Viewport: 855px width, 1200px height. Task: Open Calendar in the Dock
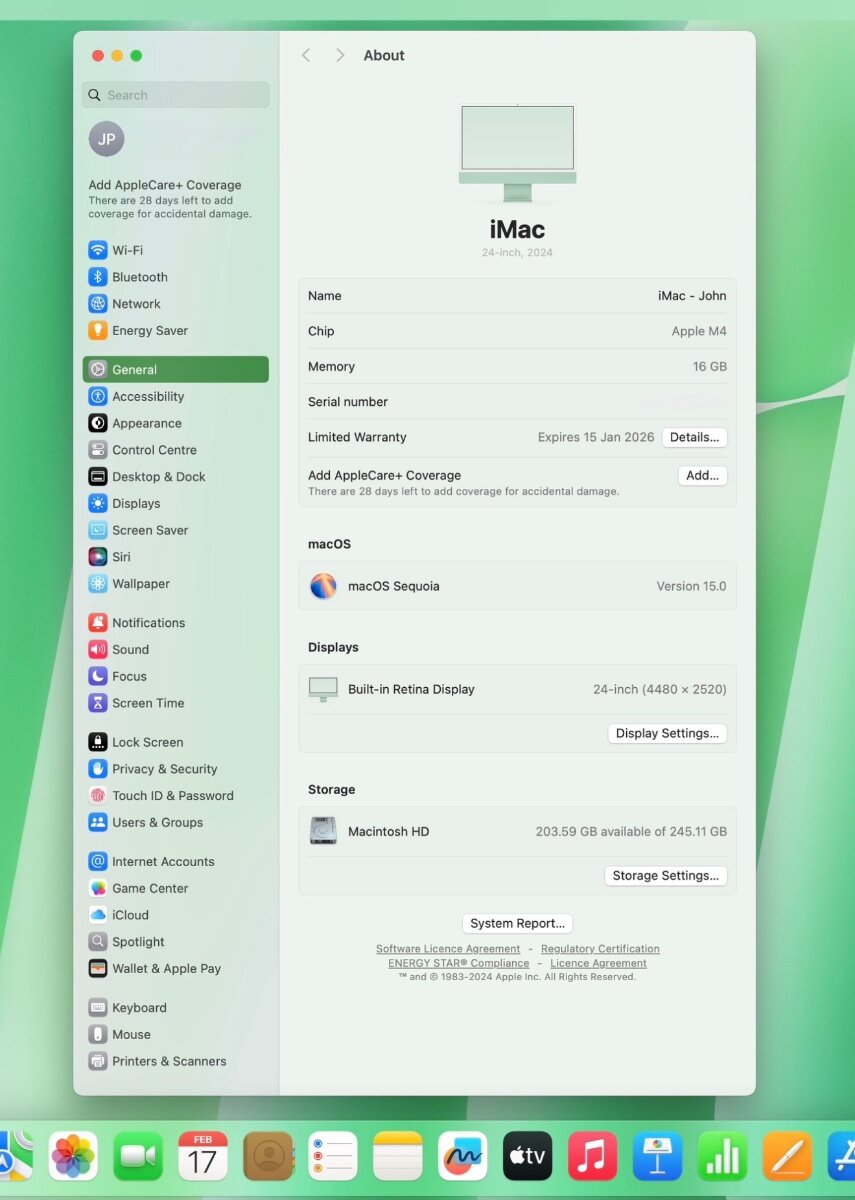click(x=203, y=1156)
